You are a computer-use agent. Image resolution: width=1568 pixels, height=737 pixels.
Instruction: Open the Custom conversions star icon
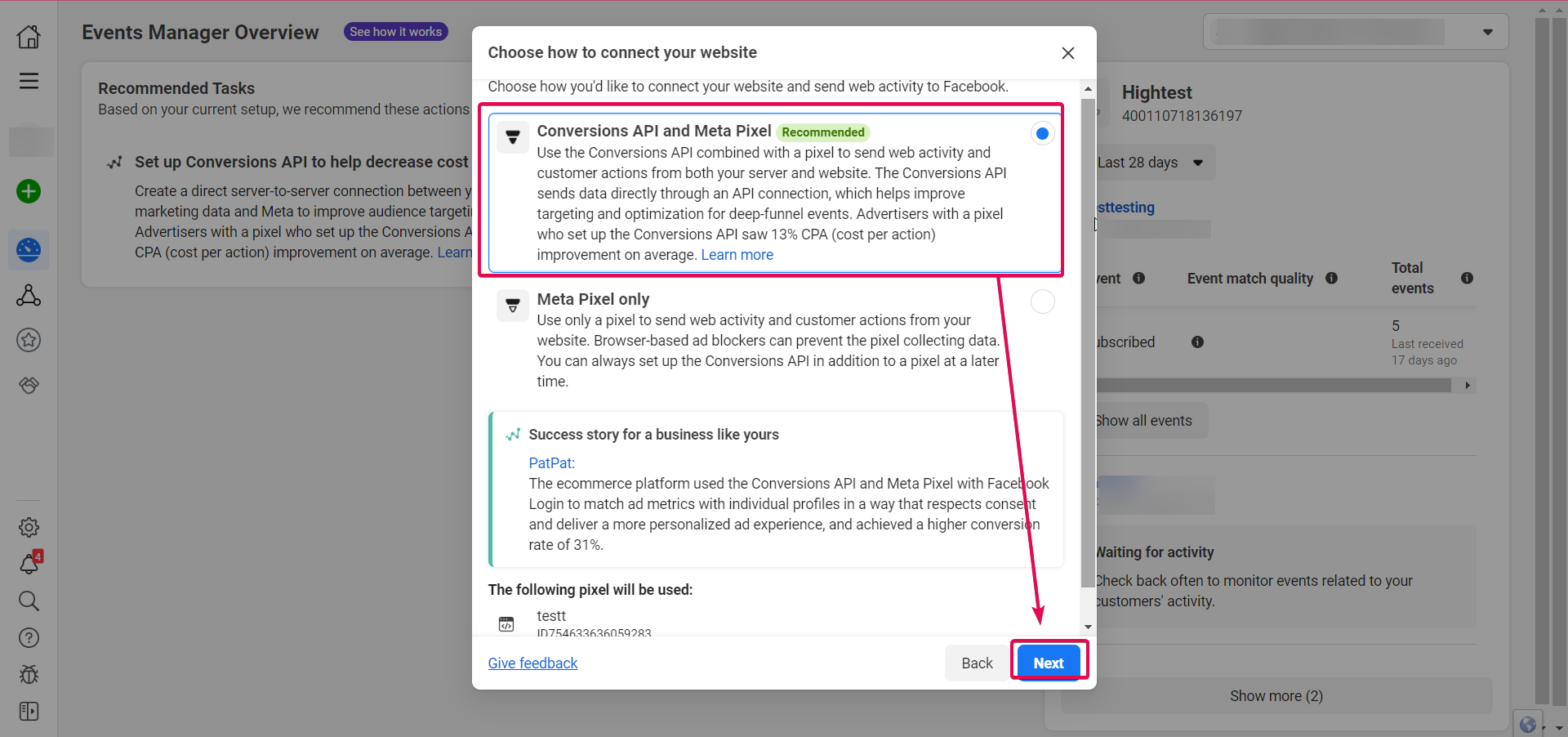coord(29,340)
